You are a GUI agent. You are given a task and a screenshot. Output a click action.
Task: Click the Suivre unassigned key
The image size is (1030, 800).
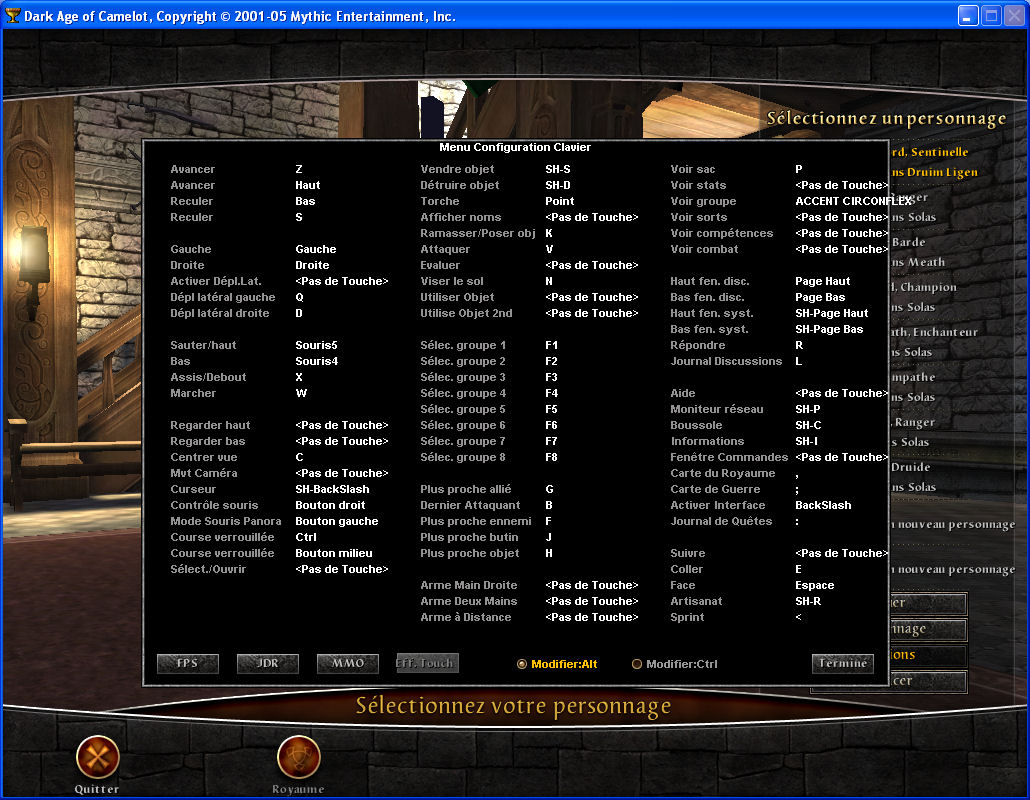841,553
